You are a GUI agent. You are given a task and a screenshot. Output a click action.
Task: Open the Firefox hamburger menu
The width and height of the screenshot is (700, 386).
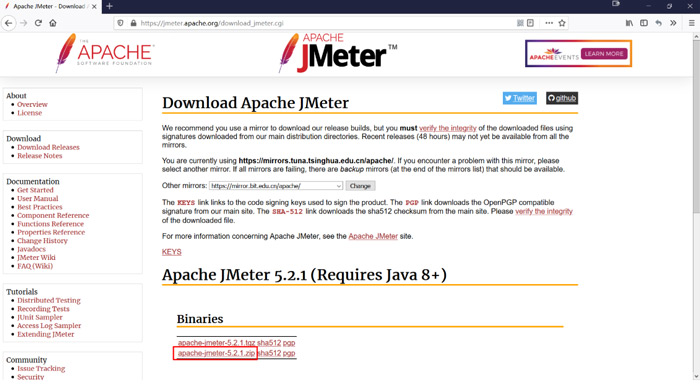[x=692, y=23]
